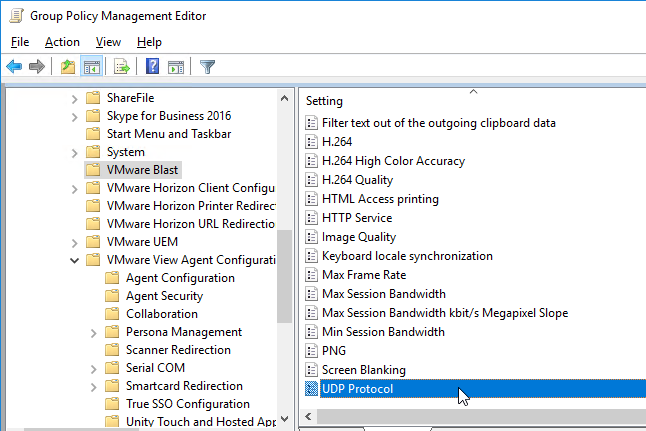This screenshot has width=646, height=431.
Task: Open Help via the question mark icon
Action: [x=152, y=66]
